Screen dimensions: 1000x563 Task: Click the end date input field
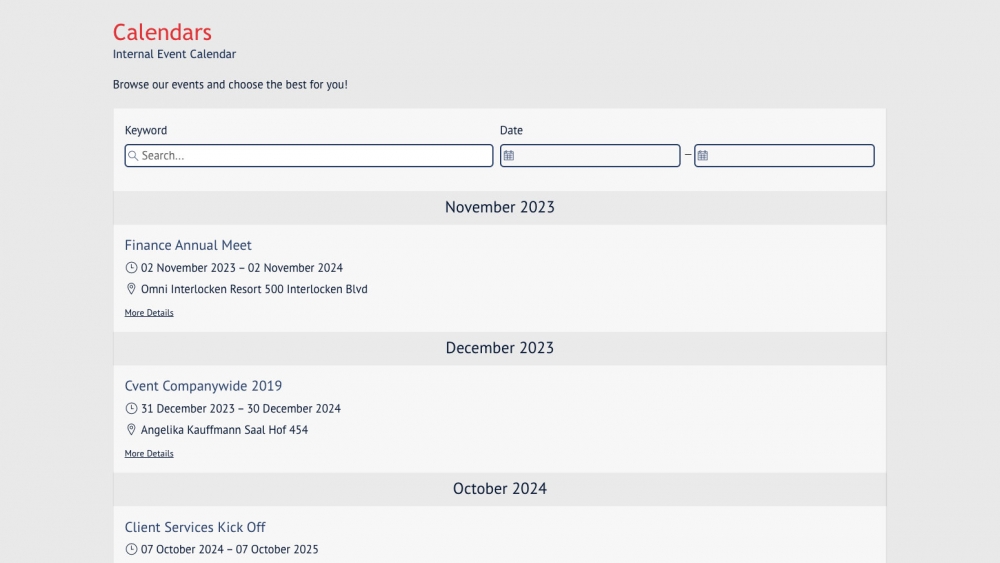(791, 156)
